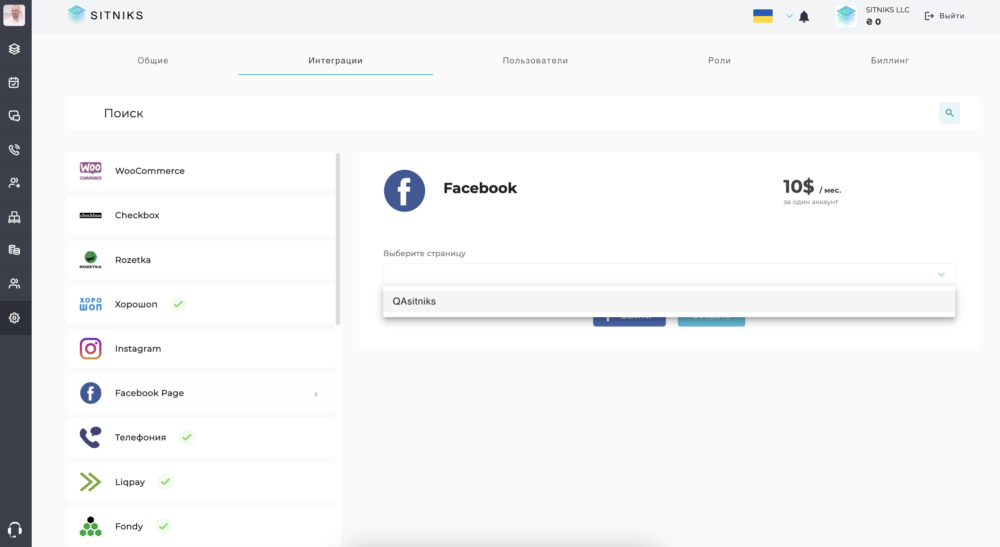Viewport: 1000px width, 547px height.
Task: Click the Instagram logo icon
Action: 91,349
